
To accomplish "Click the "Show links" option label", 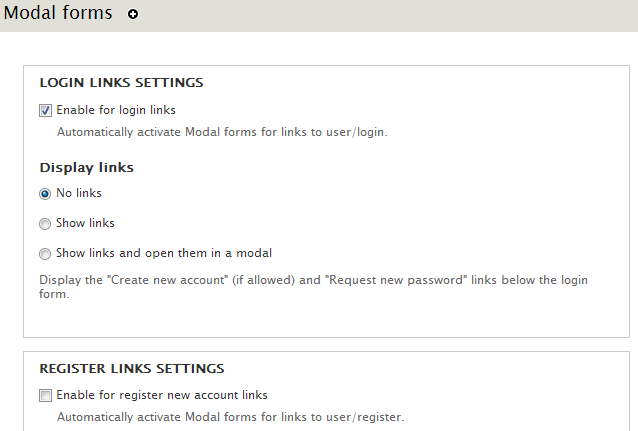I will click(x=85, y=223).
